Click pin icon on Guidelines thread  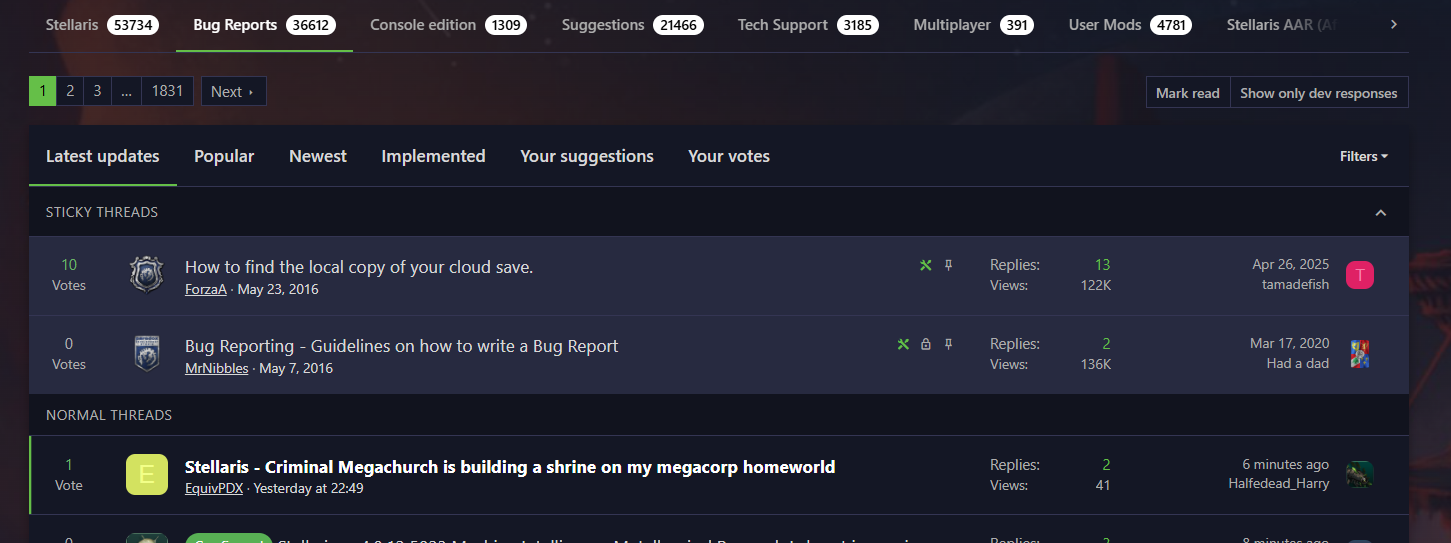click(949, 344)
